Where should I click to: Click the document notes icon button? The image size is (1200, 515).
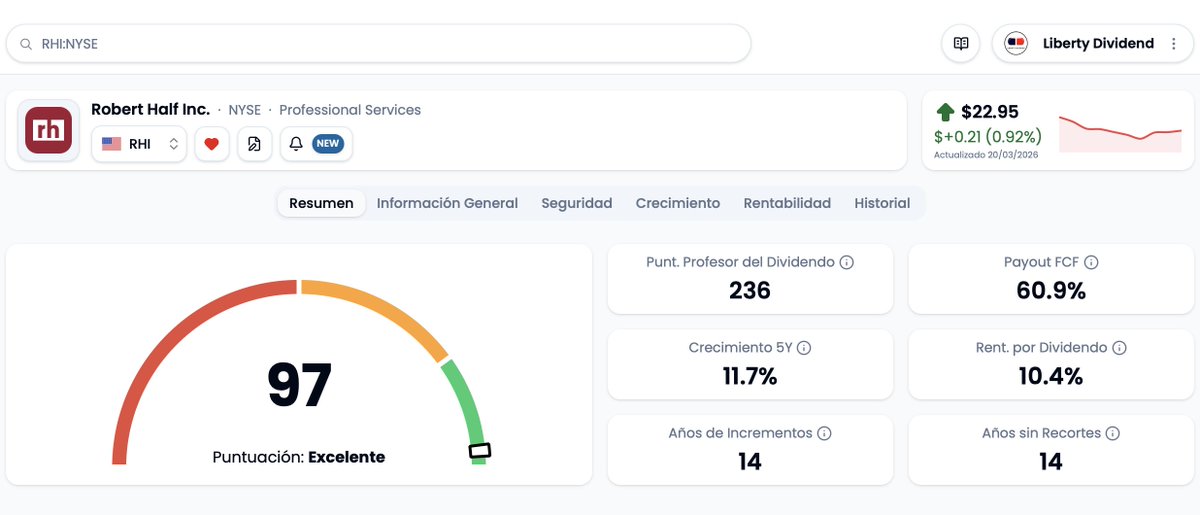(254, 144)
